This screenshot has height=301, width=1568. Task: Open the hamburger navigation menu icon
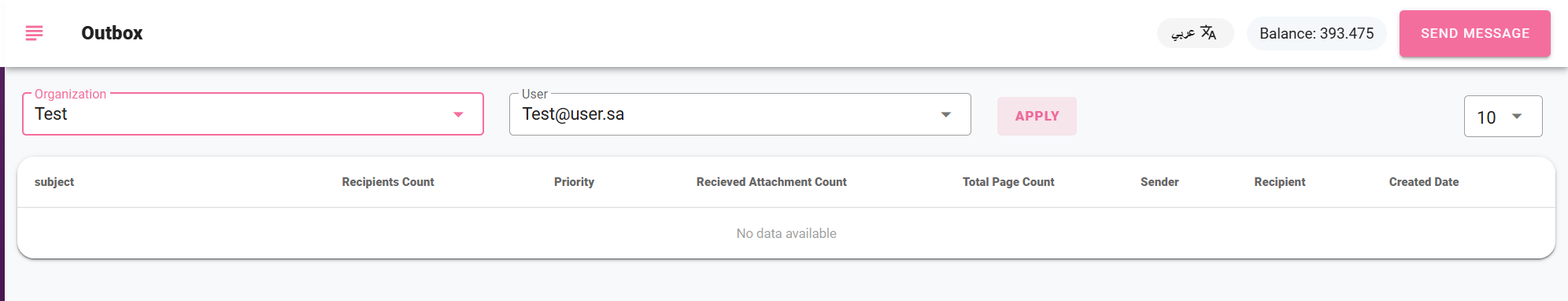pyautogui.click(x=34, y=33)
